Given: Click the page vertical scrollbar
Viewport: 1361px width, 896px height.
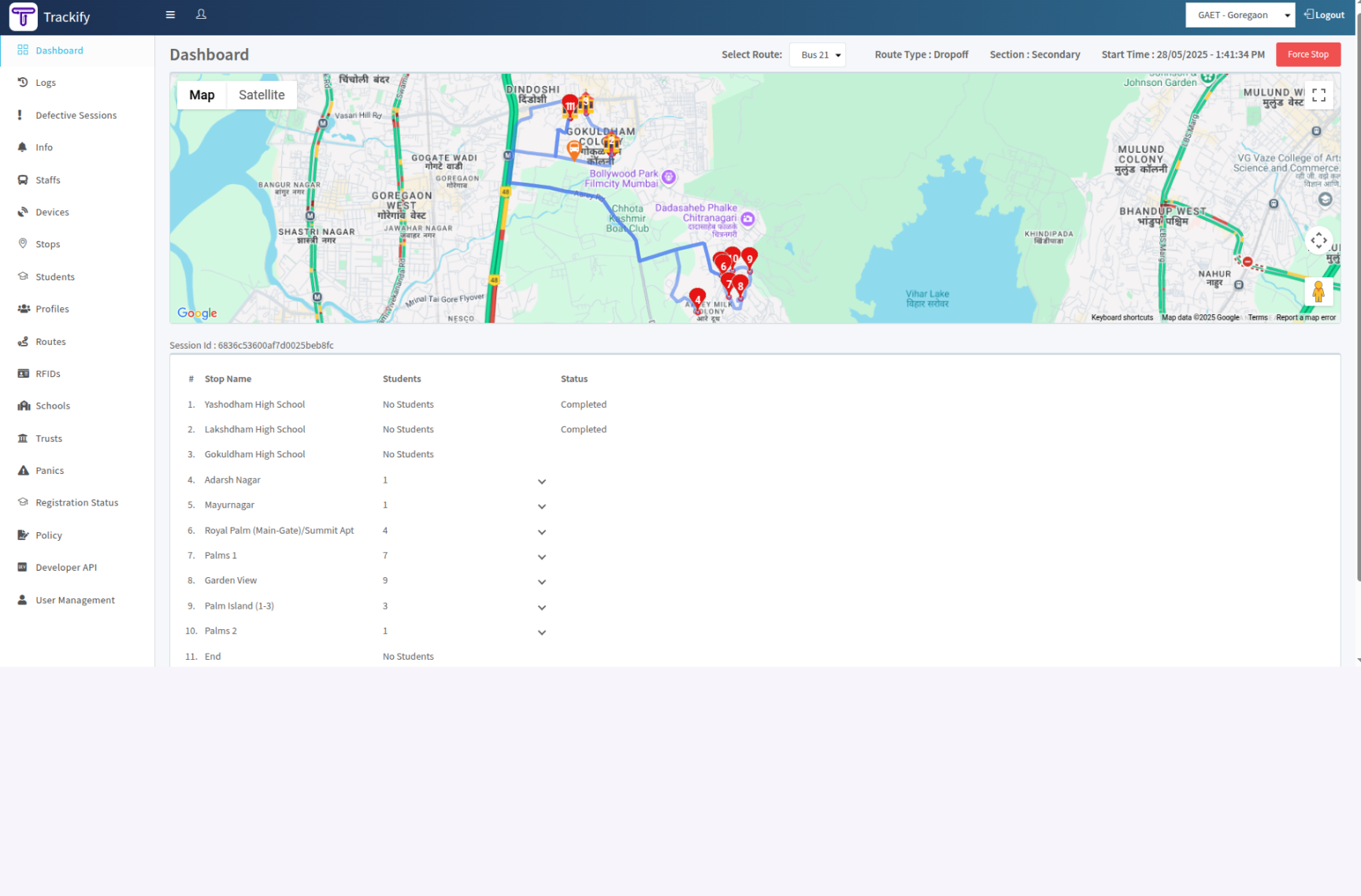Looking at the screenshot, I should point(1357,299).
